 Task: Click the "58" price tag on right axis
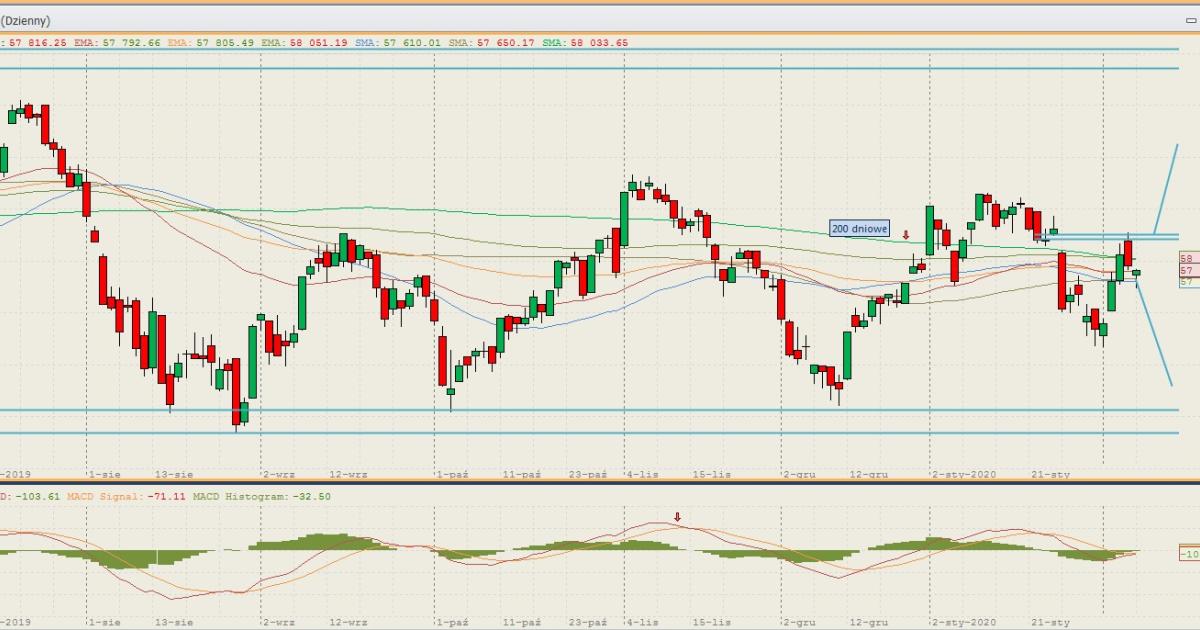(x=1188, y=258)
